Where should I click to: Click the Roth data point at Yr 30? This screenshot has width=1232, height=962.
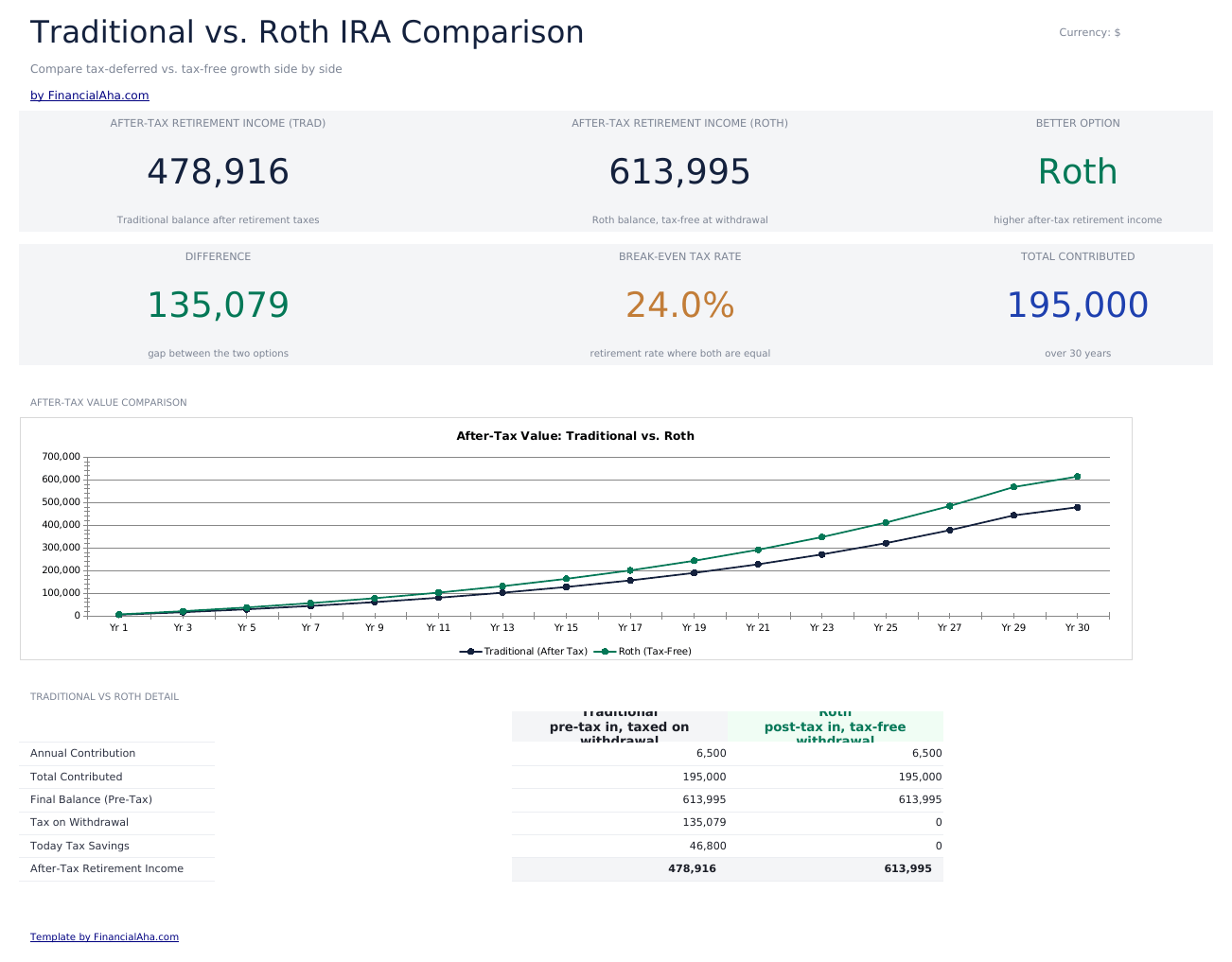1077,477
